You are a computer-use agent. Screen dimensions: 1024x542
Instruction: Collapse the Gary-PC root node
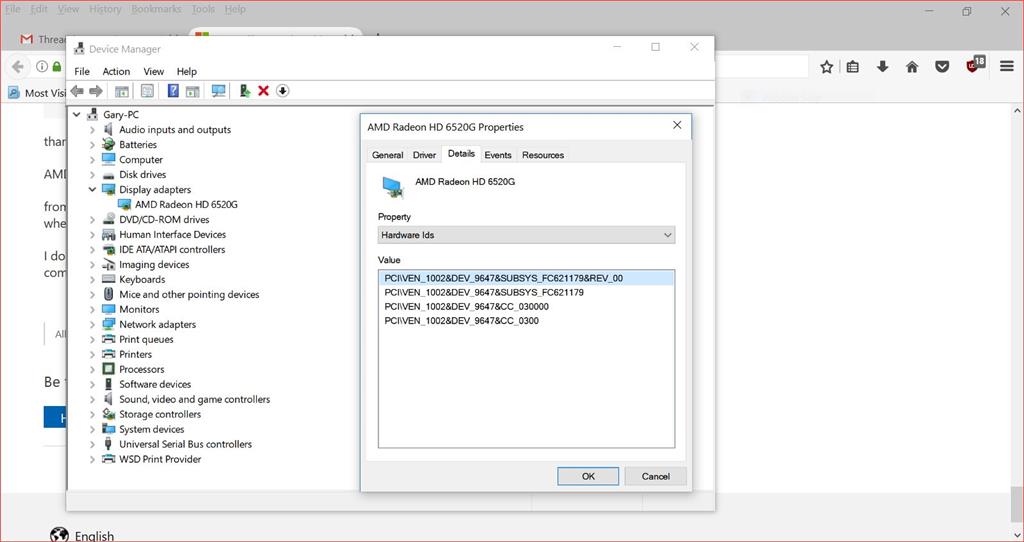point(76,114)
